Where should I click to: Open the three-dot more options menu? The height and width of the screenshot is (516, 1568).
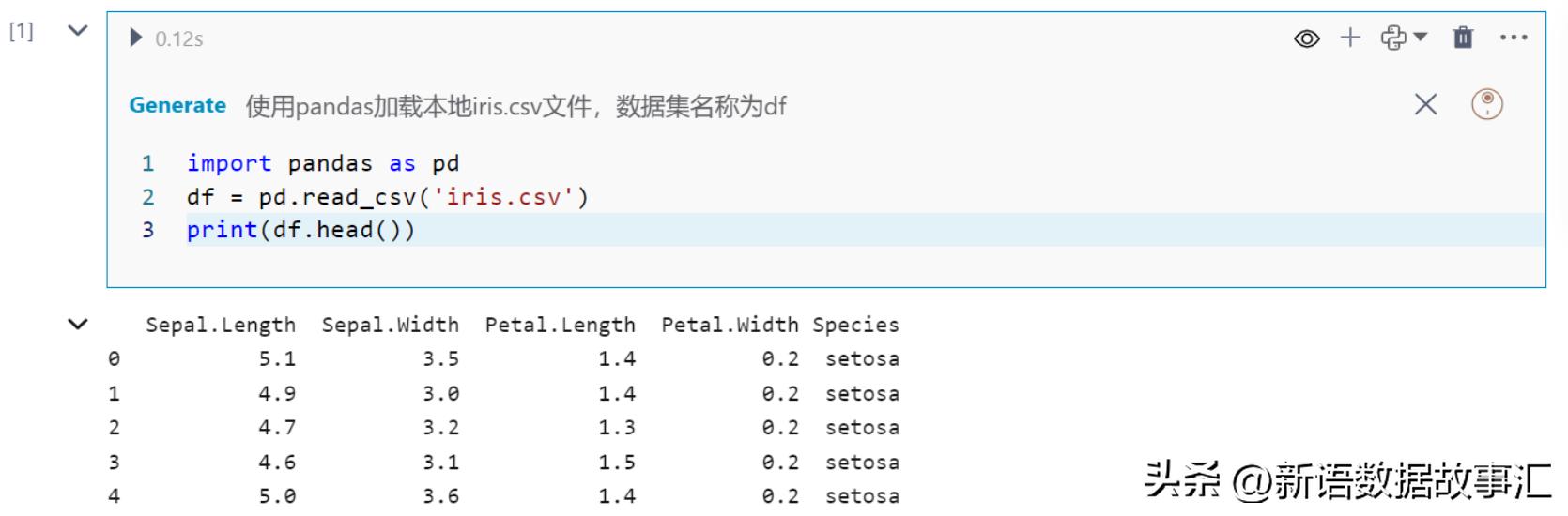coord(1514,38)
